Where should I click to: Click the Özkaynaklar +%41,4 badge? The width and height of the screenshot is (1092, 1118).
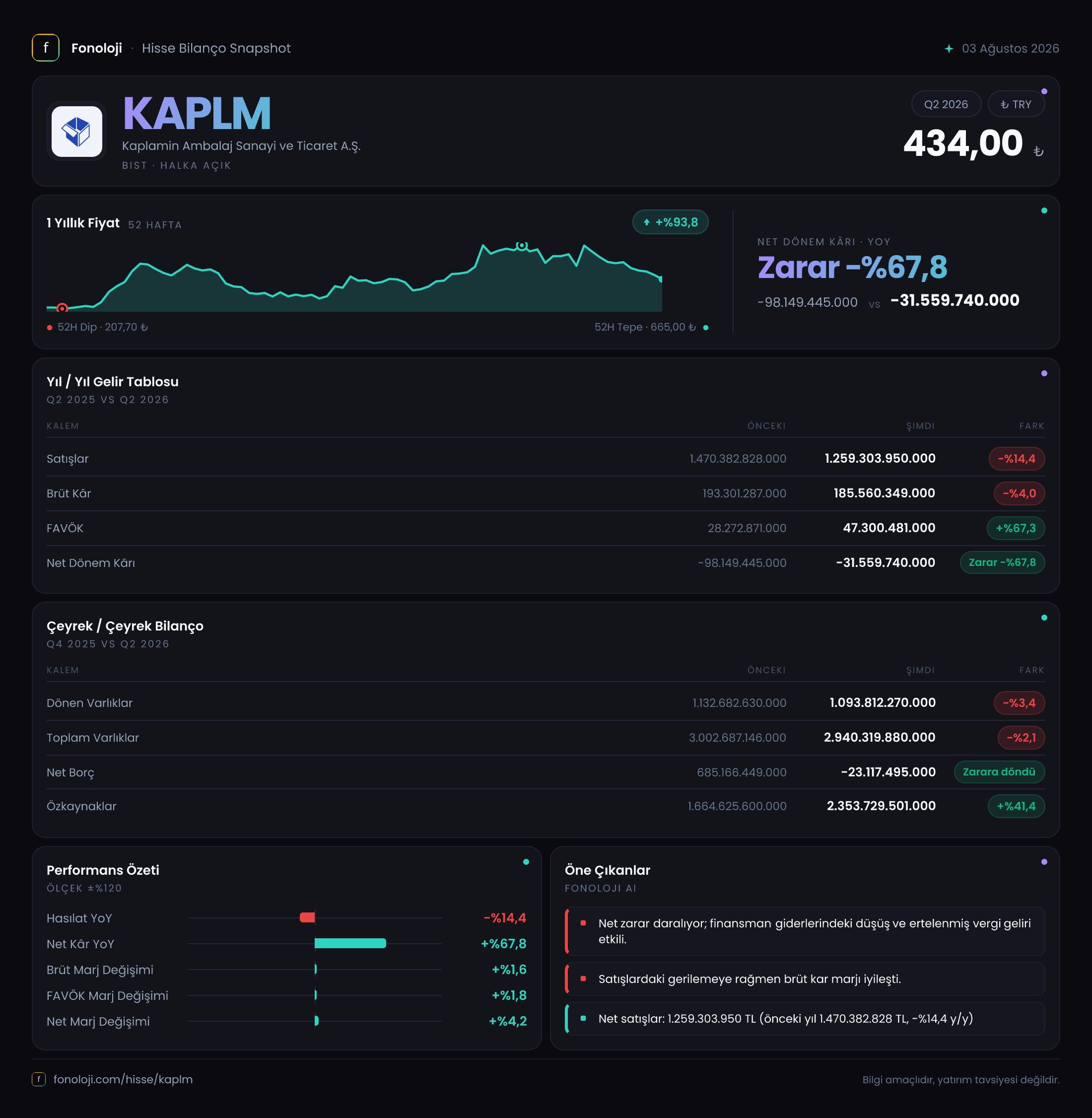(1016, 806)
